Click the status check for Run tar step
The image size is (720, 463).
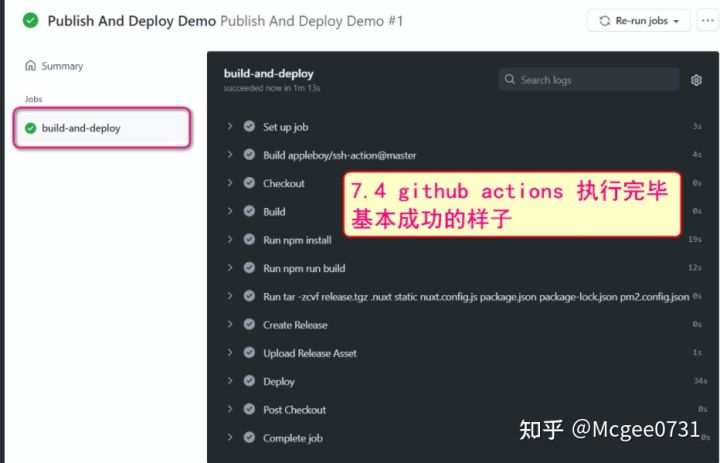[x=249, y=296]
